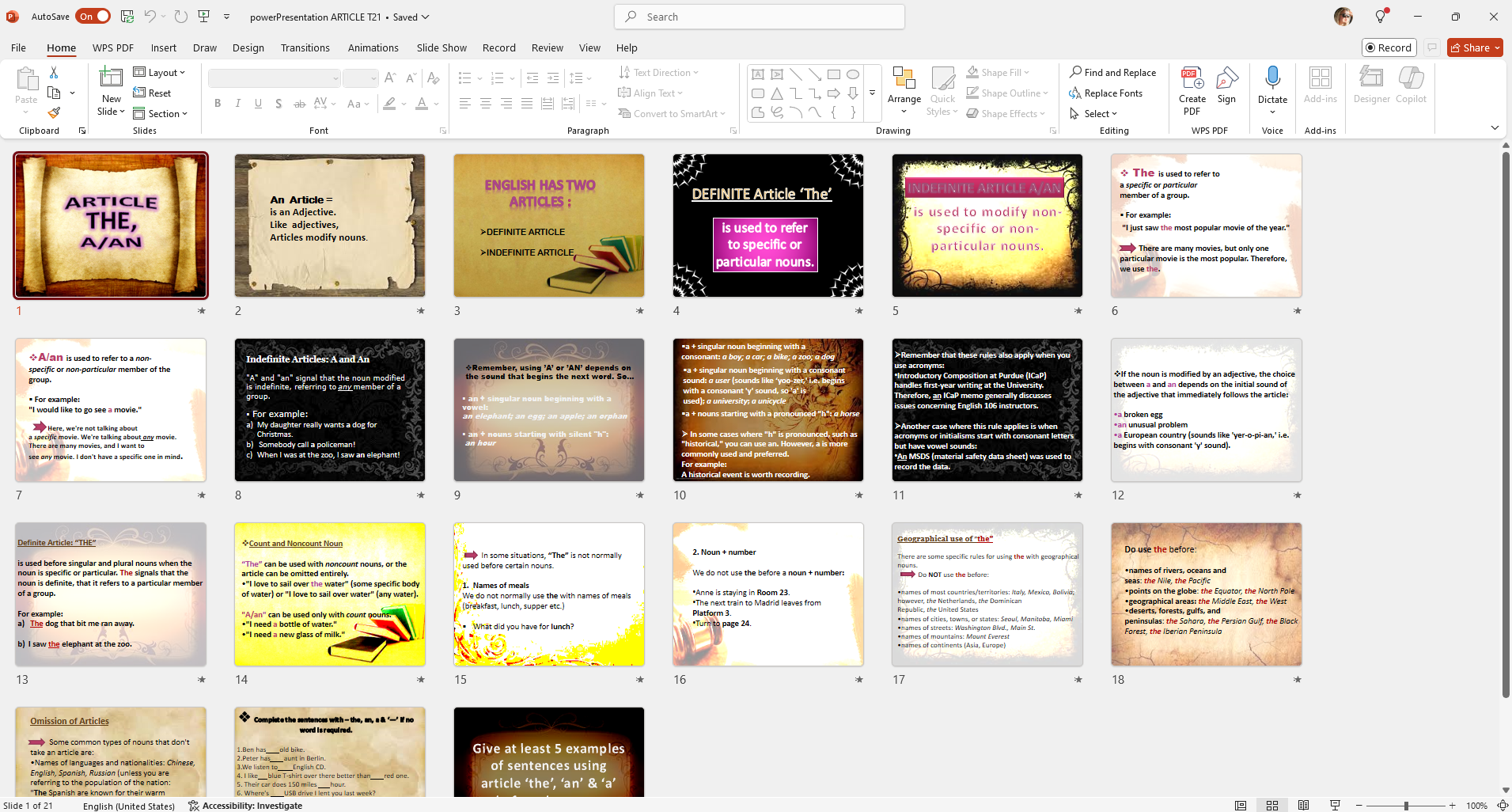The image size is (1512, 812).
Task: Open the File menu
Action: tap(18, 47)
